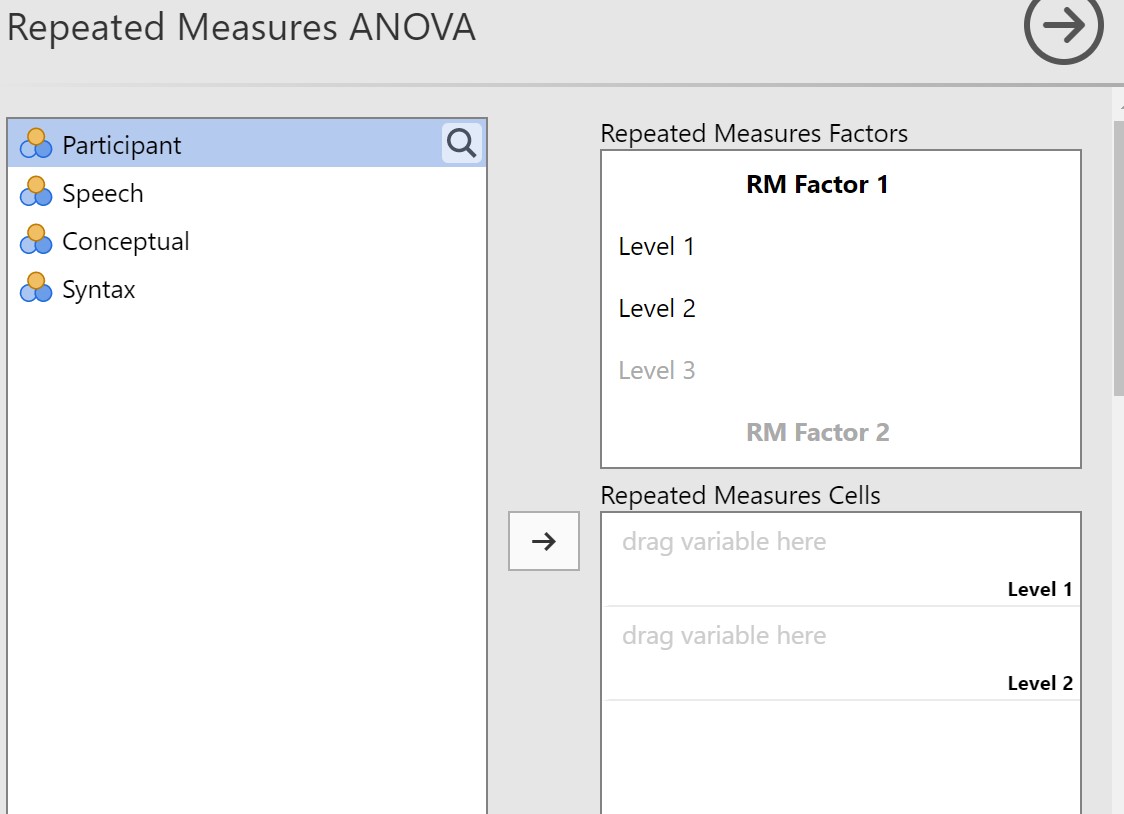1124x814 pixels.
Task: Click the collapse options arrow circle icon
Action: coord(1063,26)
